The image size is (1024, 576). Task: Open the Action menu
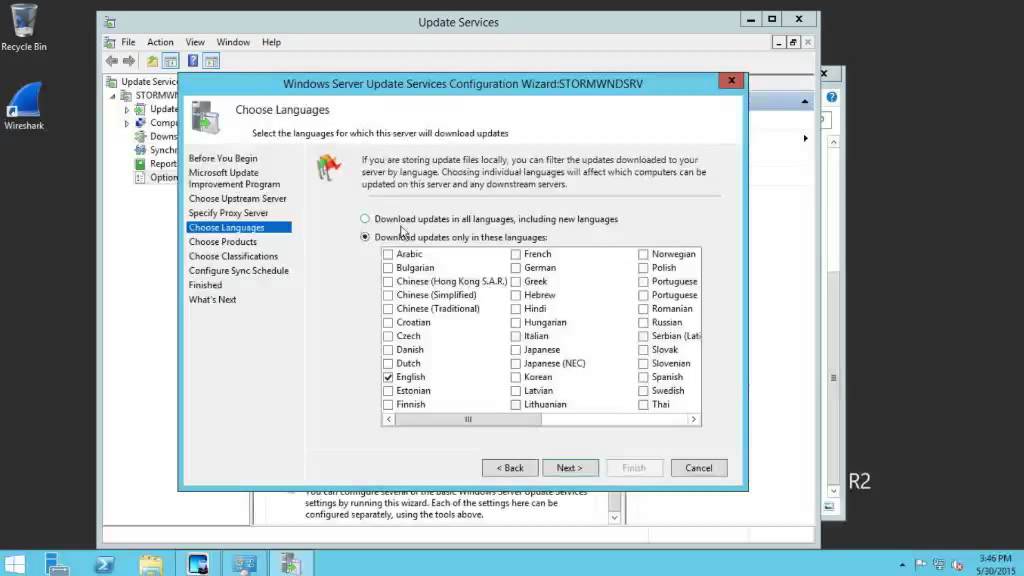tap(160, 42)
